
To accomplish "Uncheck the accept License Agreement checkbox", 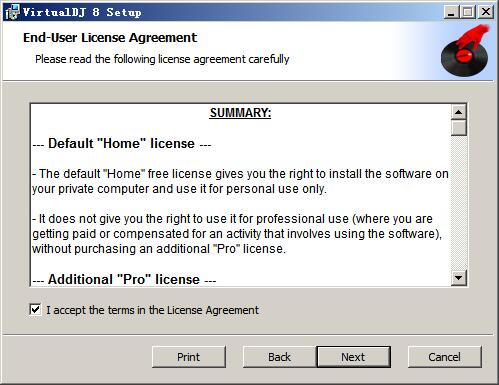I will pyautogui.click(x=35, y=310).
